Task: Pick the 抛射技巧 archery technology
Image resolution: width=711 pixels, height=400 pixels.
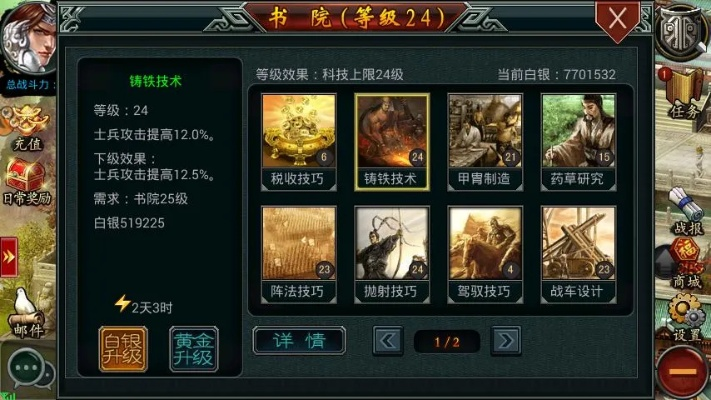Action: (x=392, y=254)
